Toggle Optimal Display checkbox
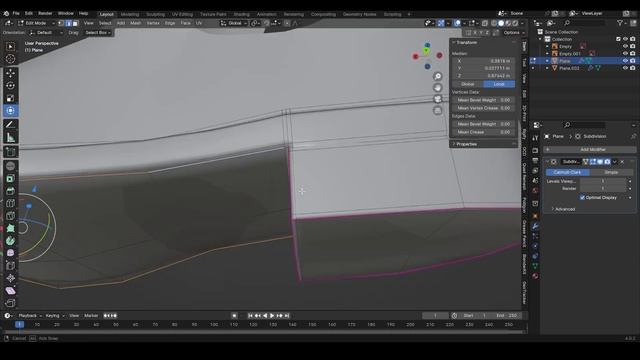The image size is (640, 360). coord(582,198)
